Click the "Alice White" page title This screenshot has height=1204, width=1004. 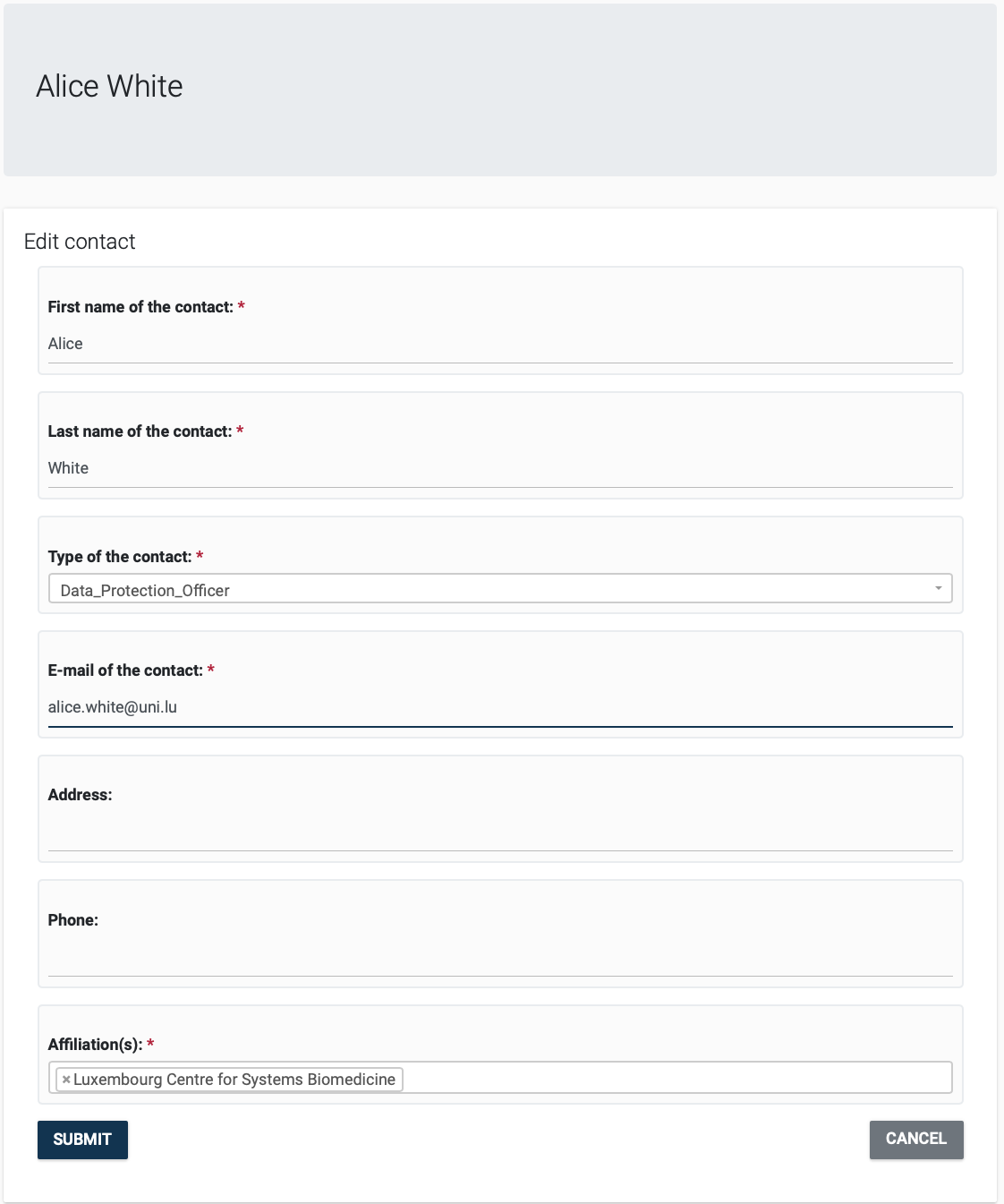(109, 87)
